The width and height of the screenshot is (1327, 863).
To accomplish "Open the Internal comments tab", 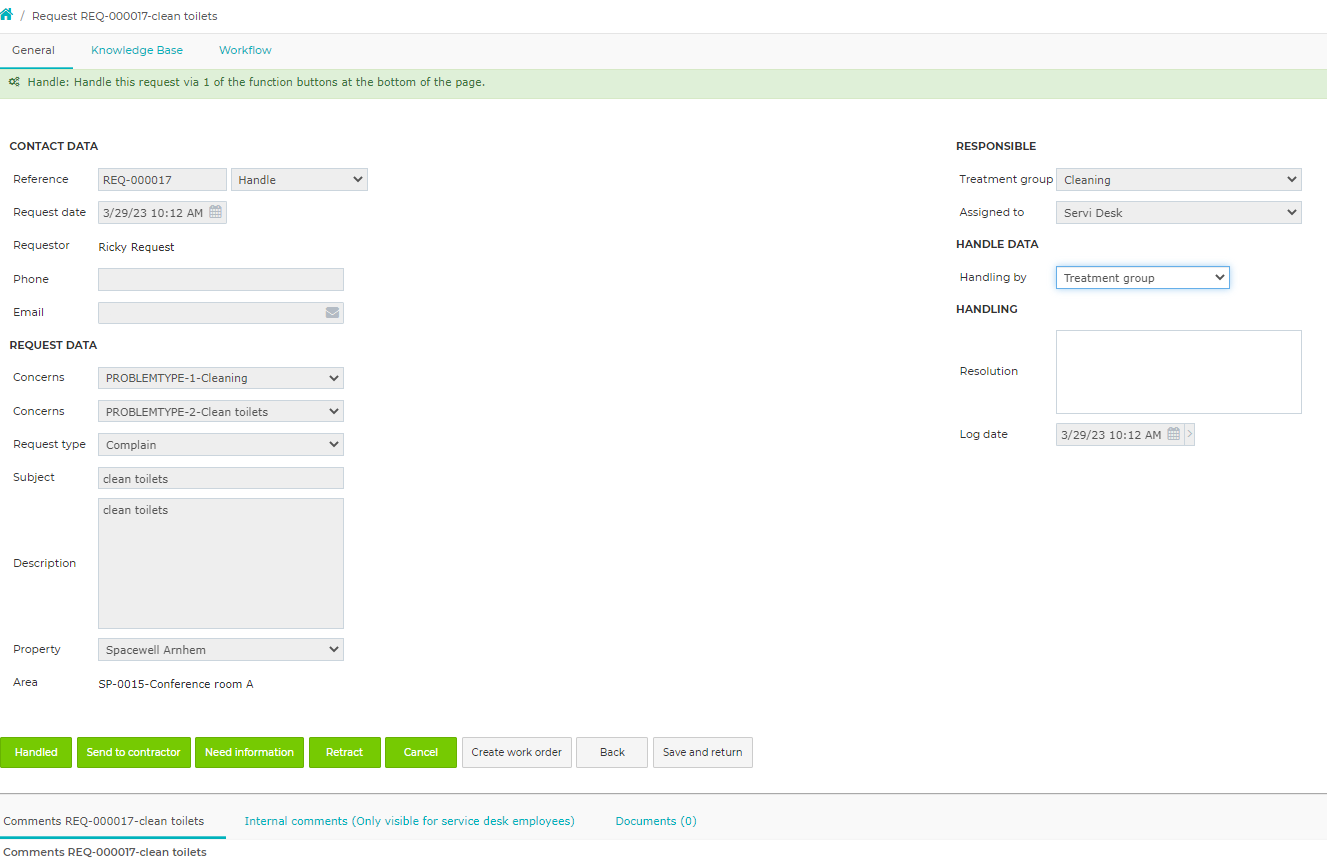I will coord(409,821).
